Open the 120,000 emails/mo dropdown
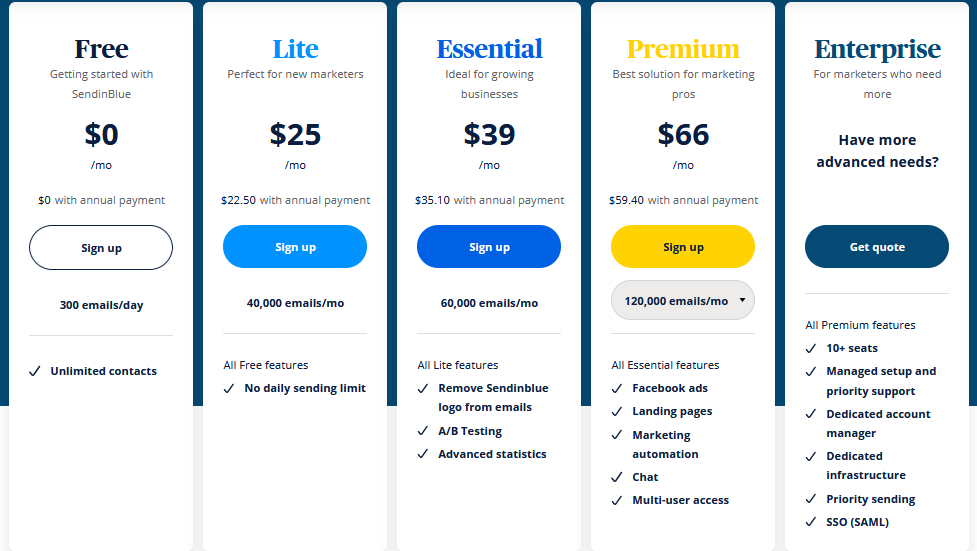 click(683, 300)
